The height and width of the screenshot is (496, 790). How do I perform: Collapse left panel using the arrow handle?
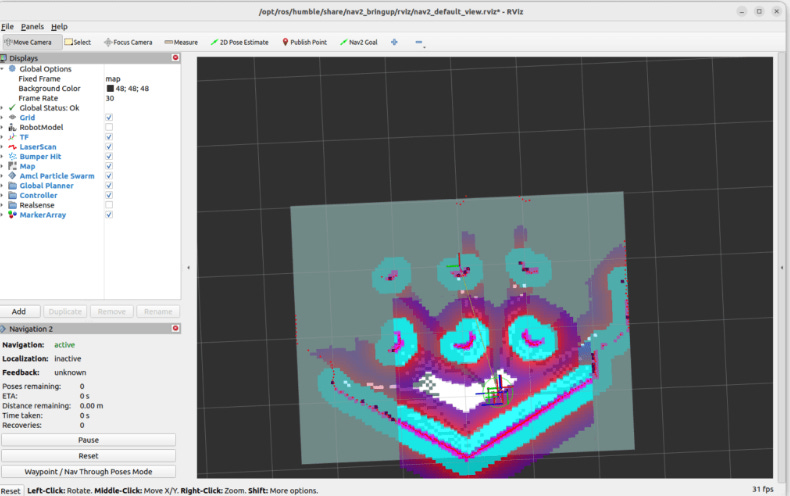click(x=188, y=268)
